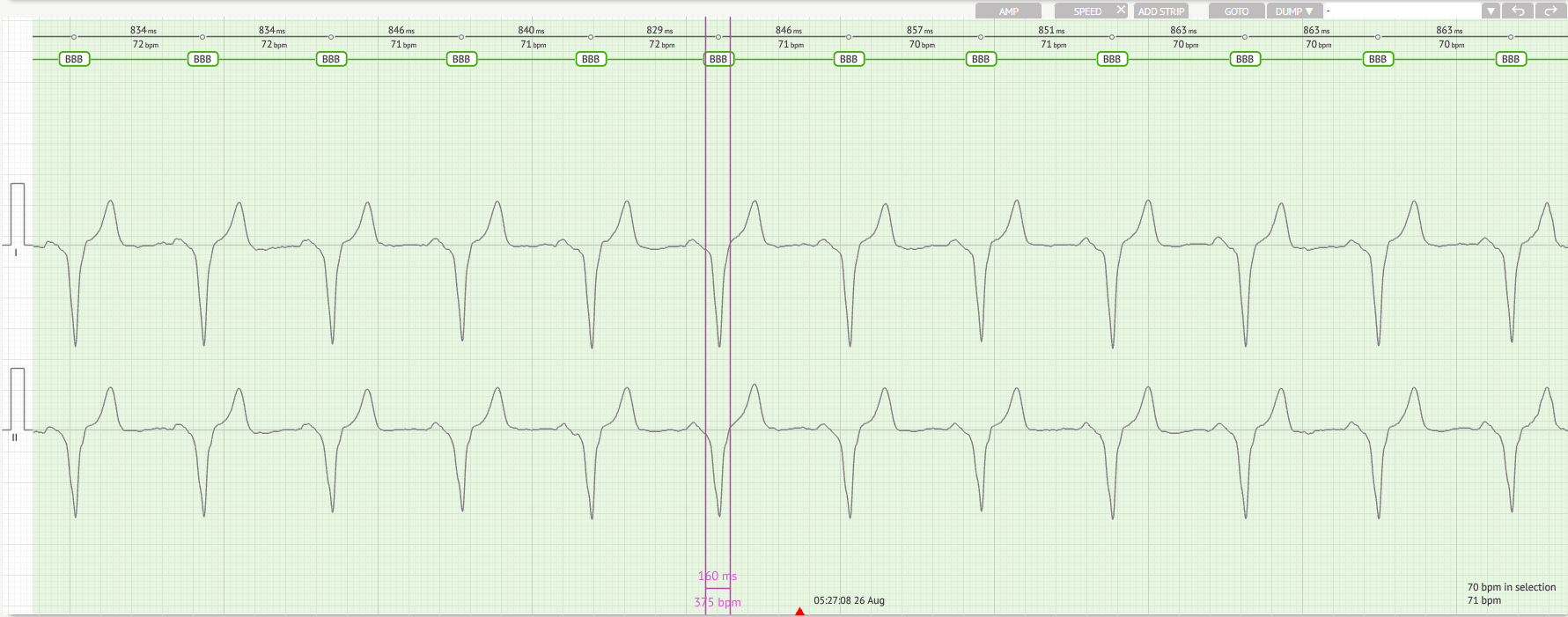The width and height of the screenshot is (1568, 617).
Task: Click the first BBB beat label
Action: [x=74, y=59]
